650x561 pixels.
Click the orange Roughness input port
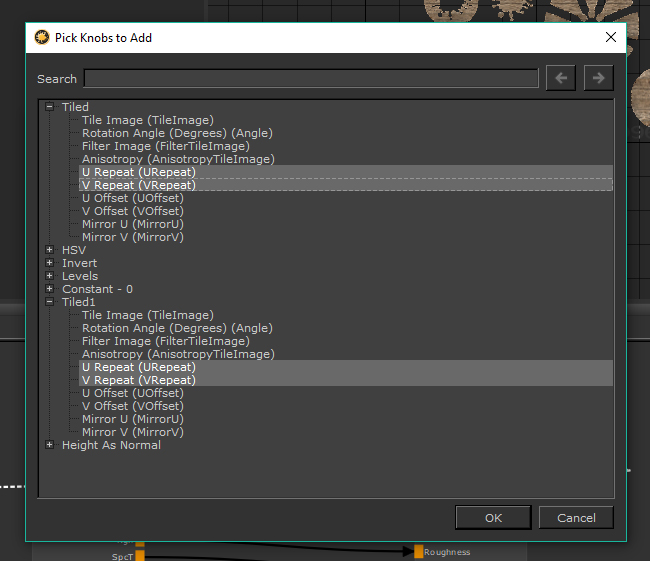(x=419, y=552)
